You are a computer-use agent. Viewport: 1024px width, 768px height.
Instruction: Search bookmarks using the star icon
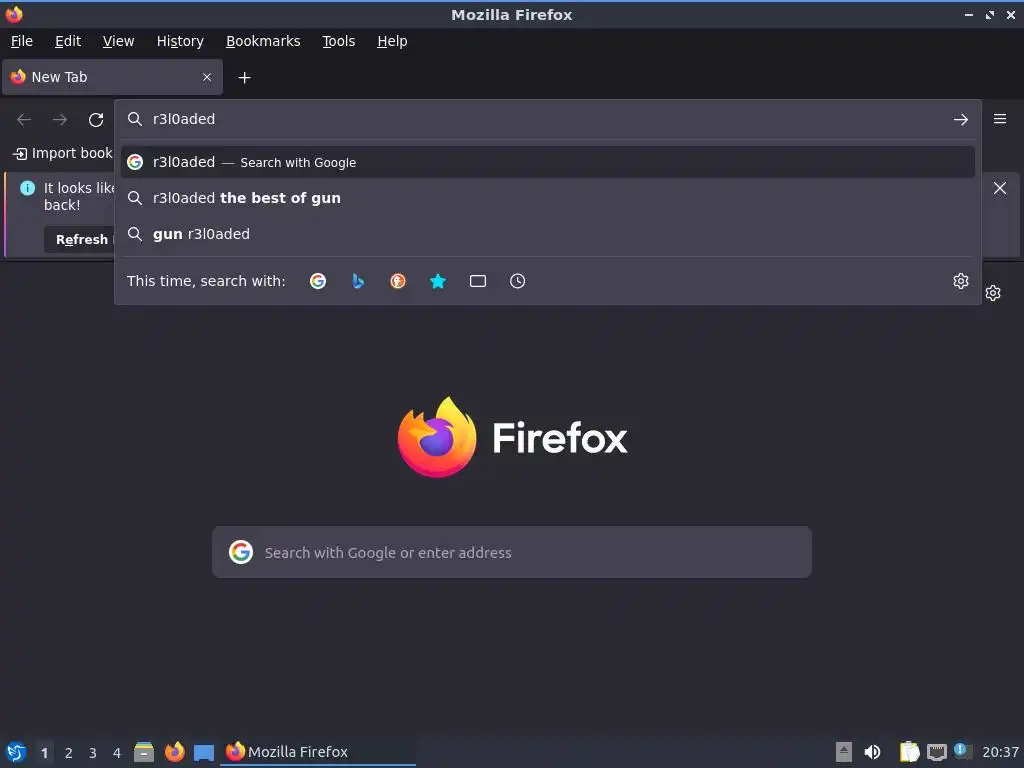pyautogui.click(x=438, y=281)
